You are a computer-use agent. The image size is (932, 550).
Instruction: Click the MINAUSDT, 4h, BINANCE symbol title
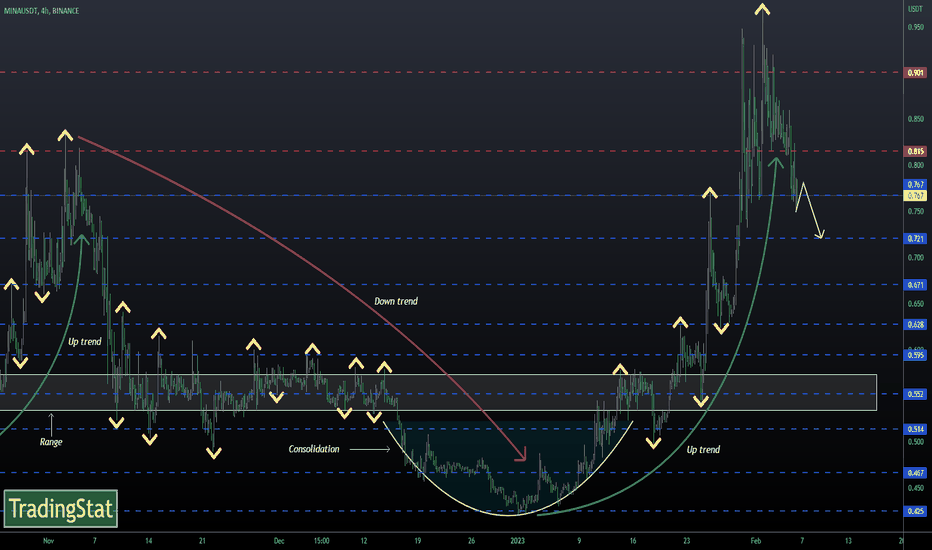coord(42,11)
